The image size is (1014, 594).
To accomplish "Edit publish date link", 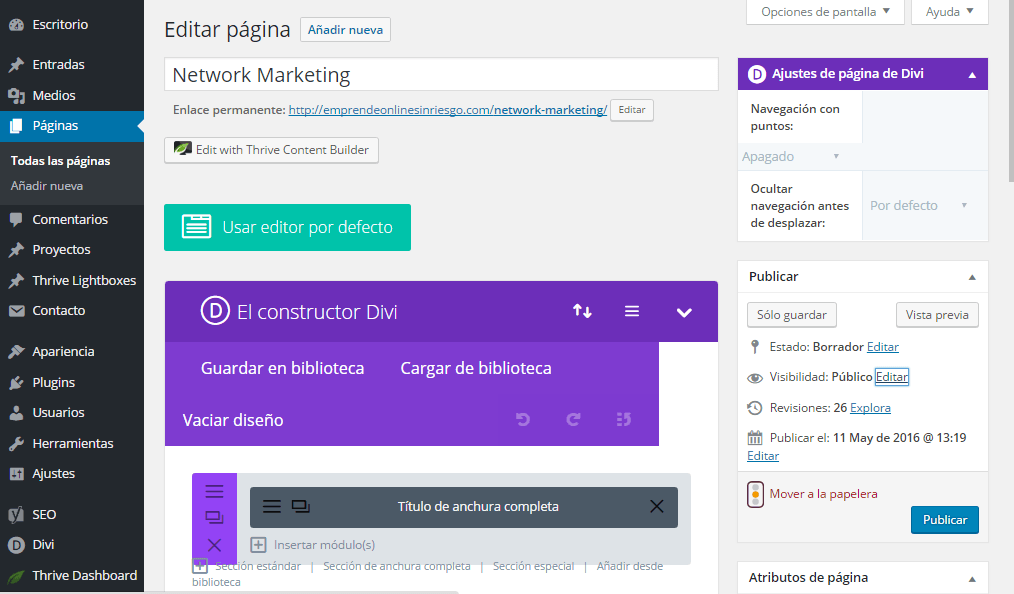I will point(763,456).
